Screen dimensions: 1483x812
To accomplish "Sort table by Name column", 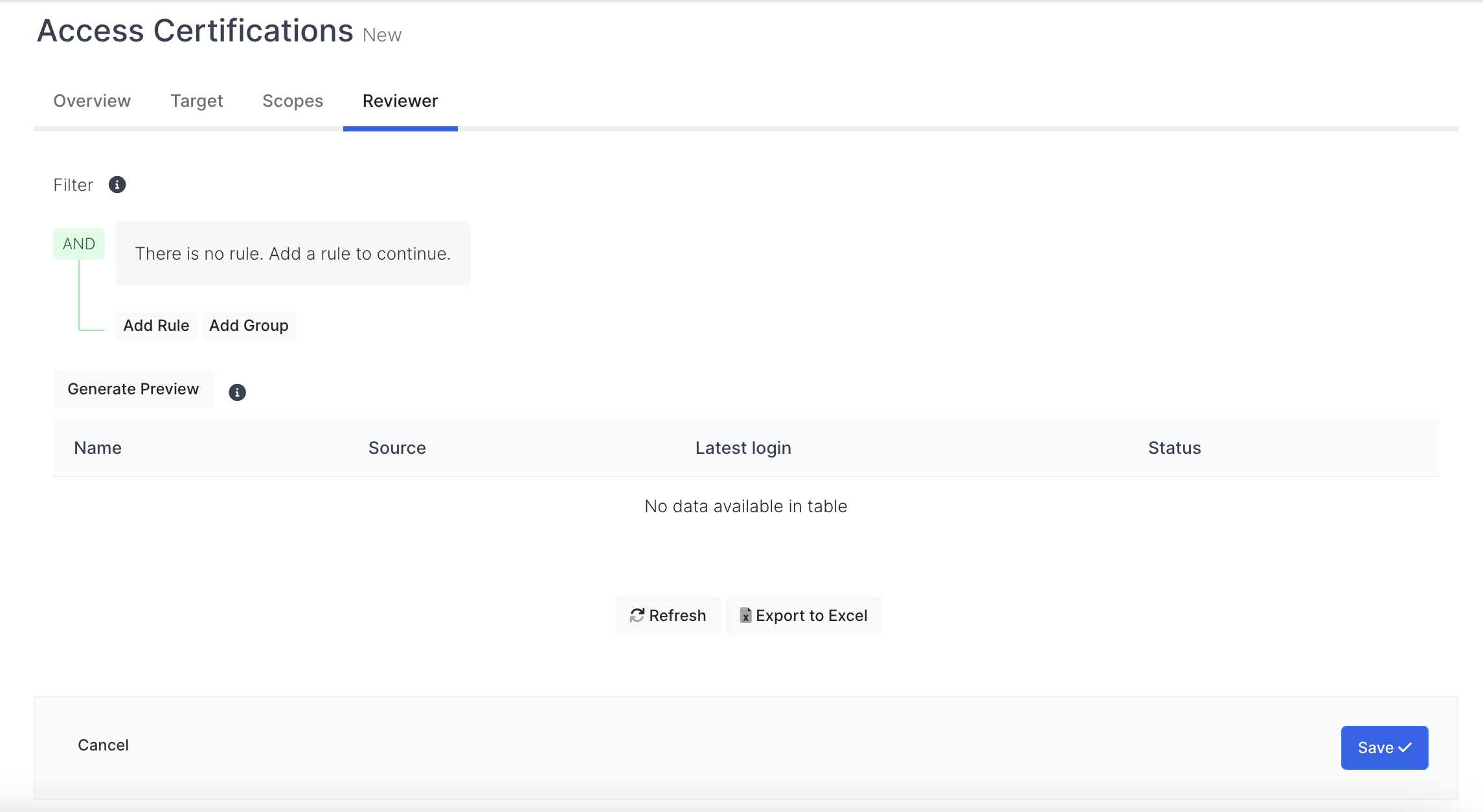I will (x=98, y=448).
